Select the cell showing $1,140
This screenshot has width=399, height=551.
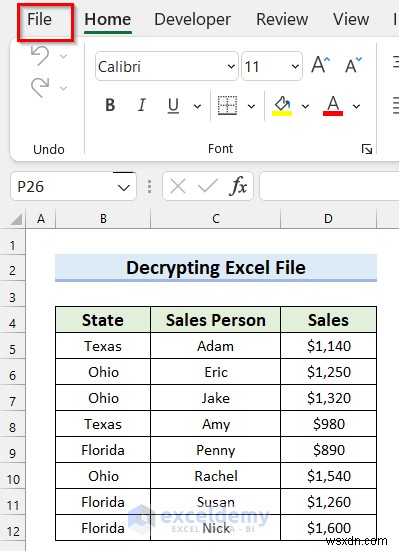(x=328, y=346)
